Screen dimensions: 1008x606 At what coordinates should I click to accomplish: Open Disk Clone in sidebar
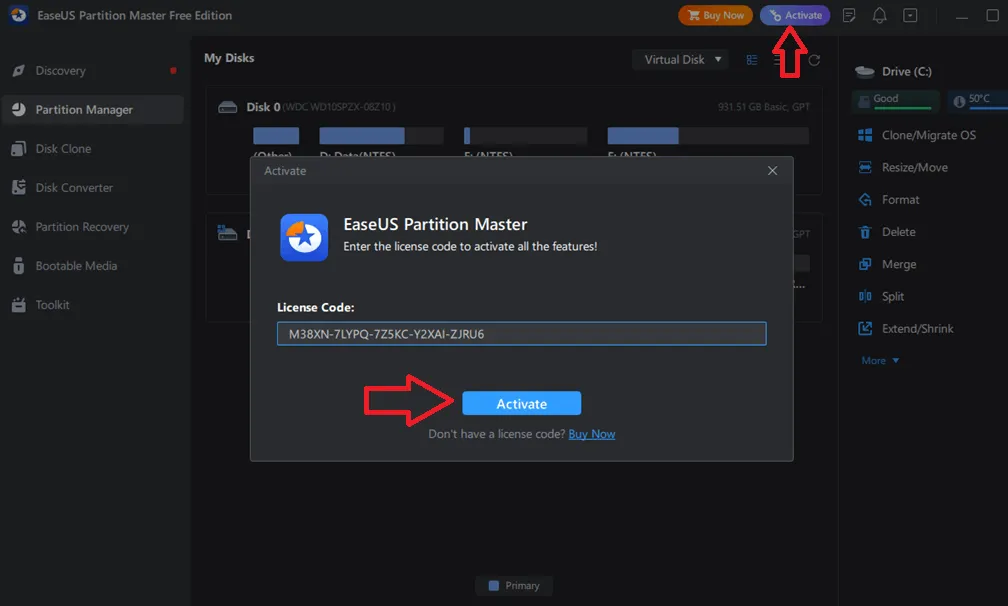[93, 149]
